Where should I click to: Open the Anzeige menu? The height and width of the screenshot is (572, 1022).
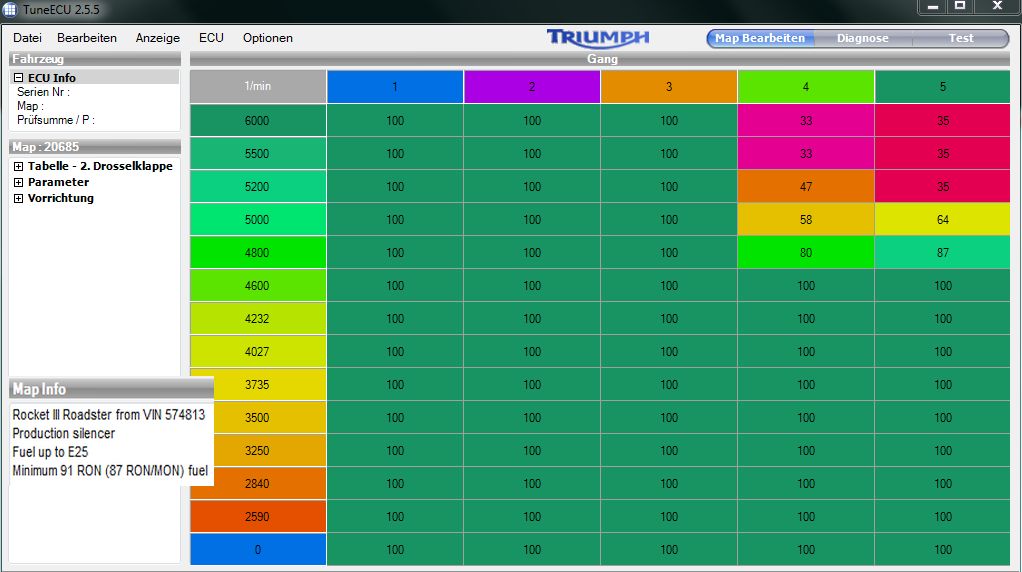tap(158, 38)
